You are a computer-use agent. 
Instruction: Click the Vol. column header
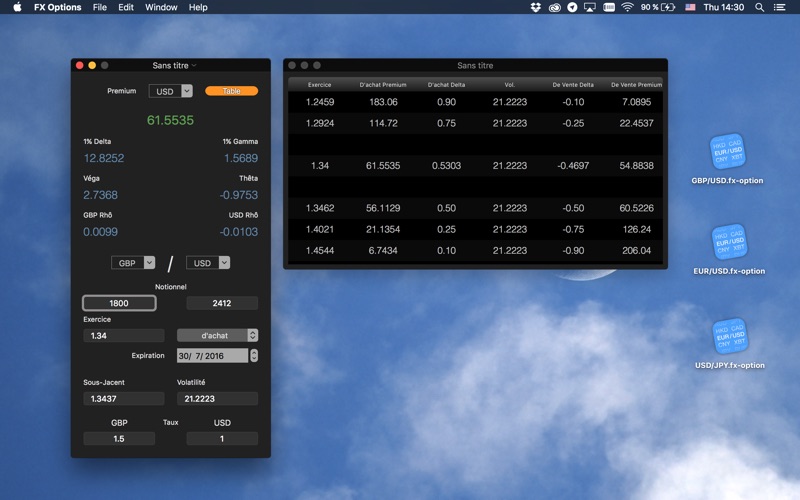(x=510, y=85)
